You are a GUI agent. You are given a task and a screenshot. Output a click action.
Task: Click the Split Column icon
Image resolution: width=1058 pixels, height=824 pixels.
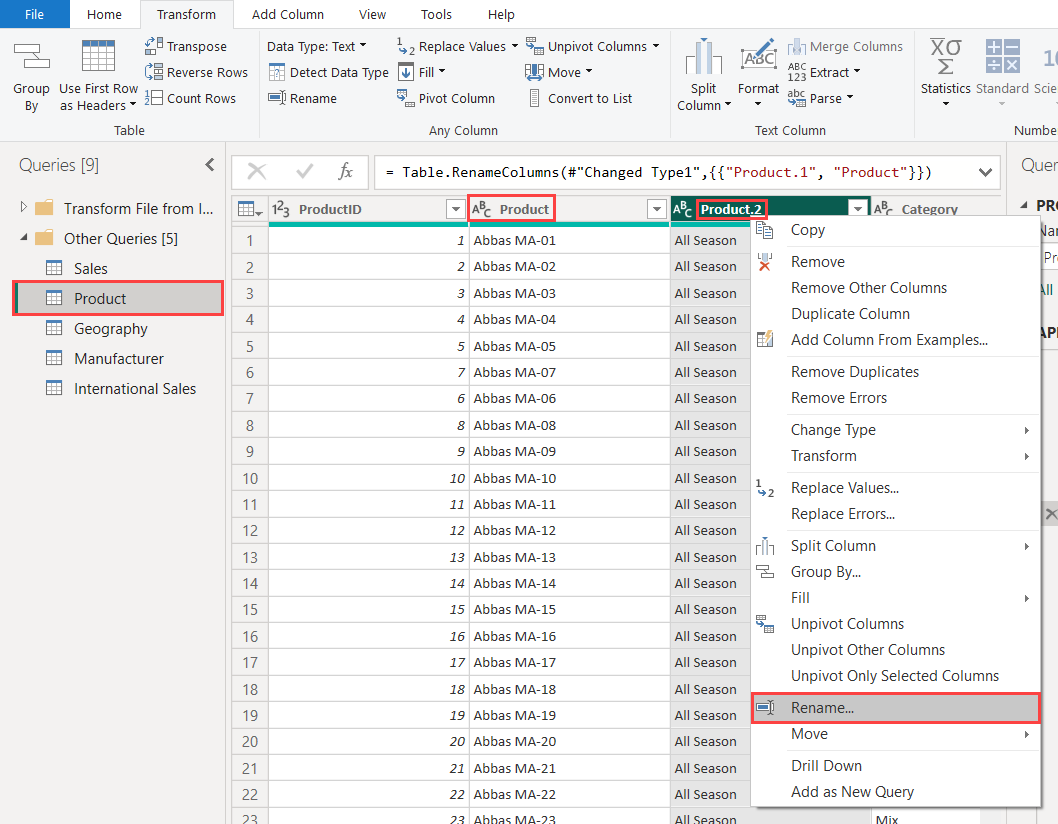click(x=704, y=58)
